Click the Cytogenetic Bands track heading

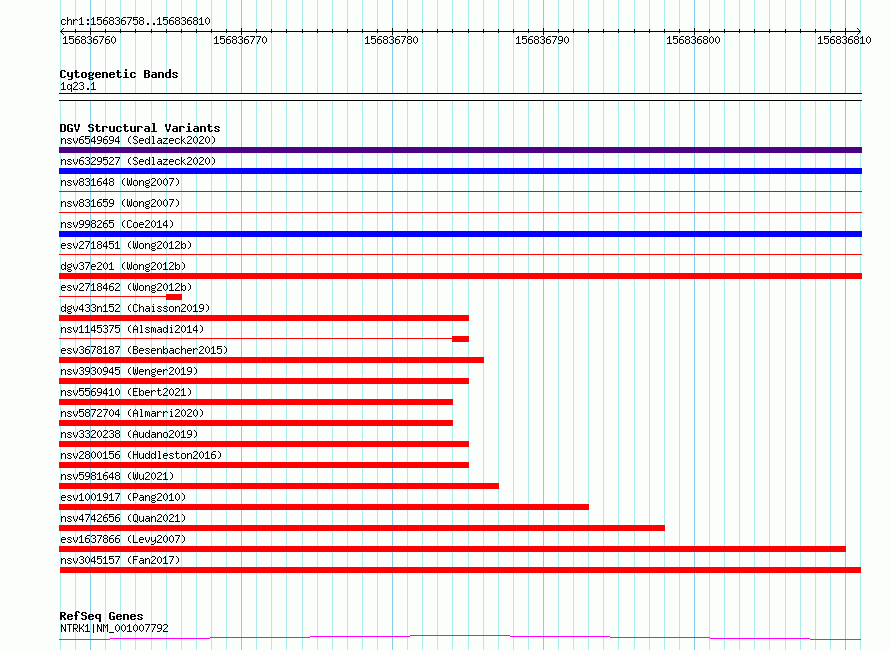119,74
